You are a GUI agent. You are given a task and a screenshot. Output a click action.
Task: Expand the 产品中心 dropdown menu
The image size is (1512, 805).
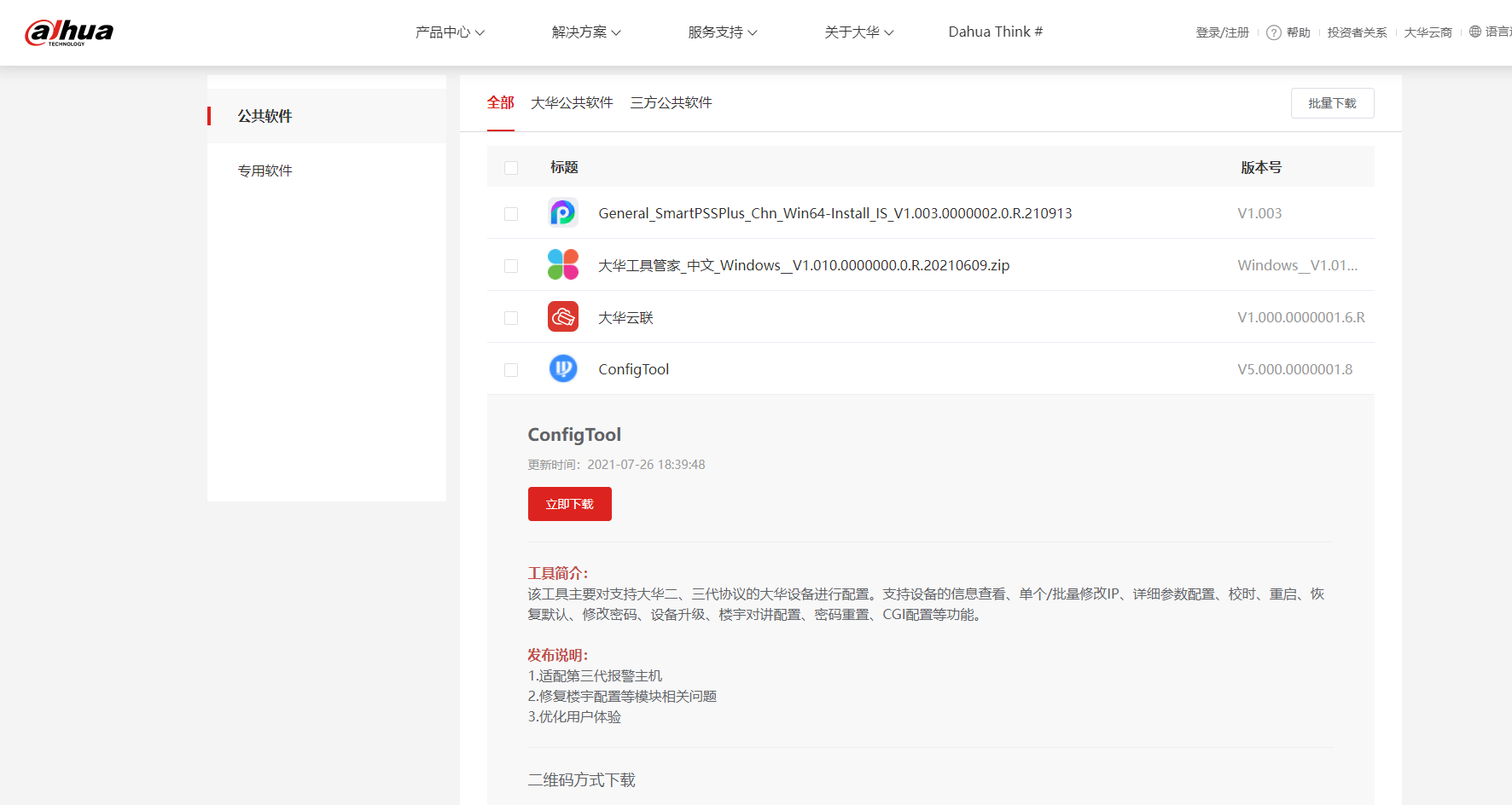pos(450,32)
